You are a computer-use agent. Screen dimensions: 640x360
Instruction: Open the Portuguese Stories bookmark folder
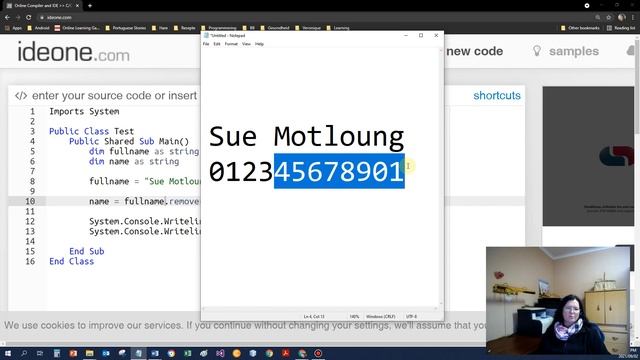126,28
